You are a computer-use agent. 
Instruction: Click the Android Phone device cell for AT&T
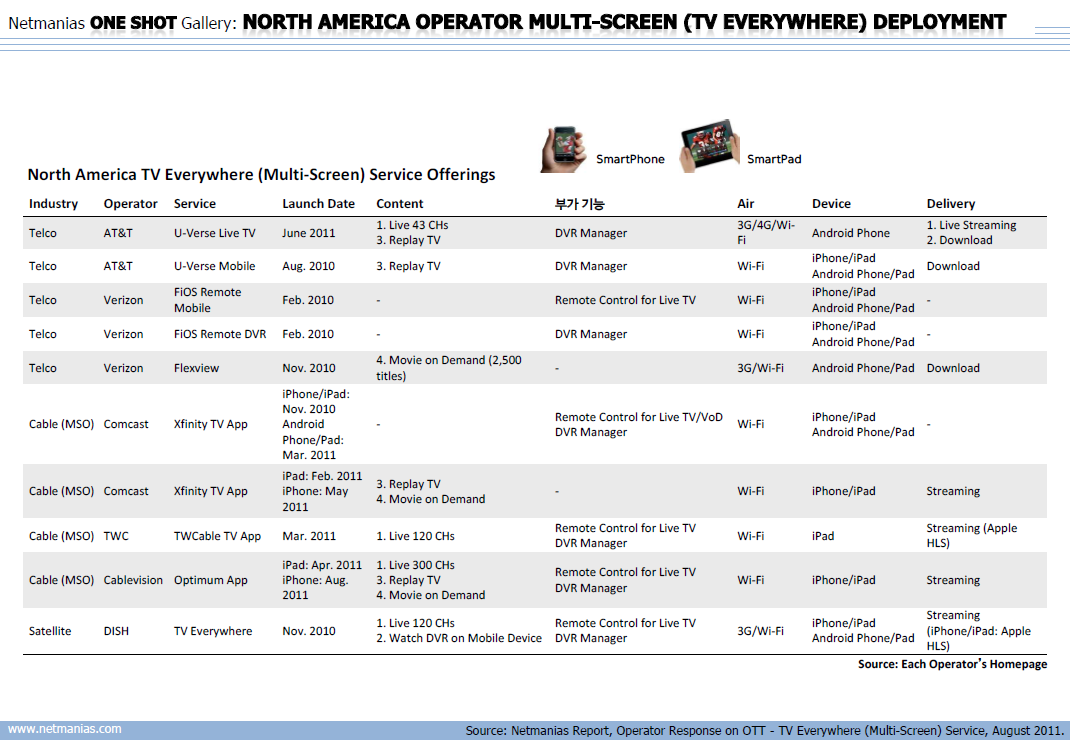pyautogui.click(x=851, y=233)
